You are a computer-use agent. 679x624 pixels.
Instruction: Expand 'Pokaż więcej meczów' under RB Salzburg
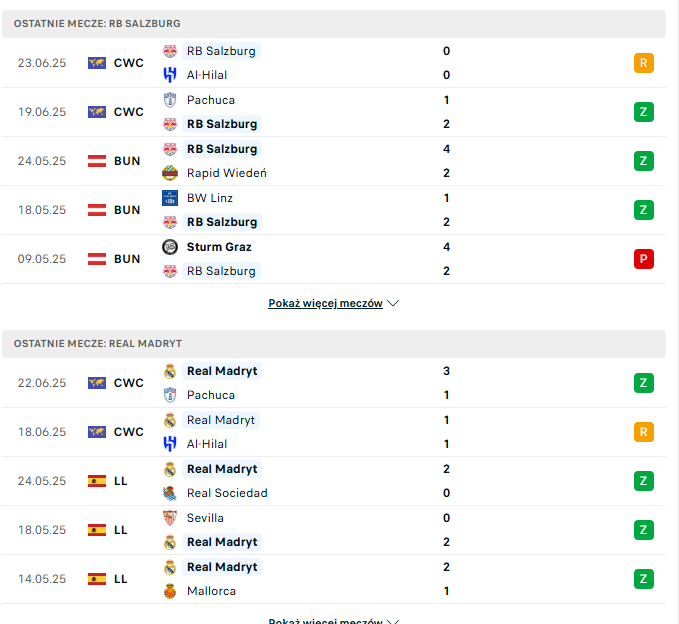[x=325, y=303]
